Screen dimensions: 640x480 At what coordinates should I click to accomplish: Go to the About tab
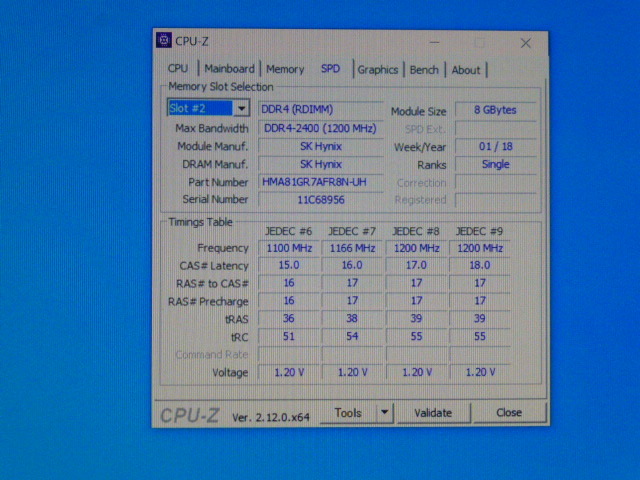[x=466, y=70]
